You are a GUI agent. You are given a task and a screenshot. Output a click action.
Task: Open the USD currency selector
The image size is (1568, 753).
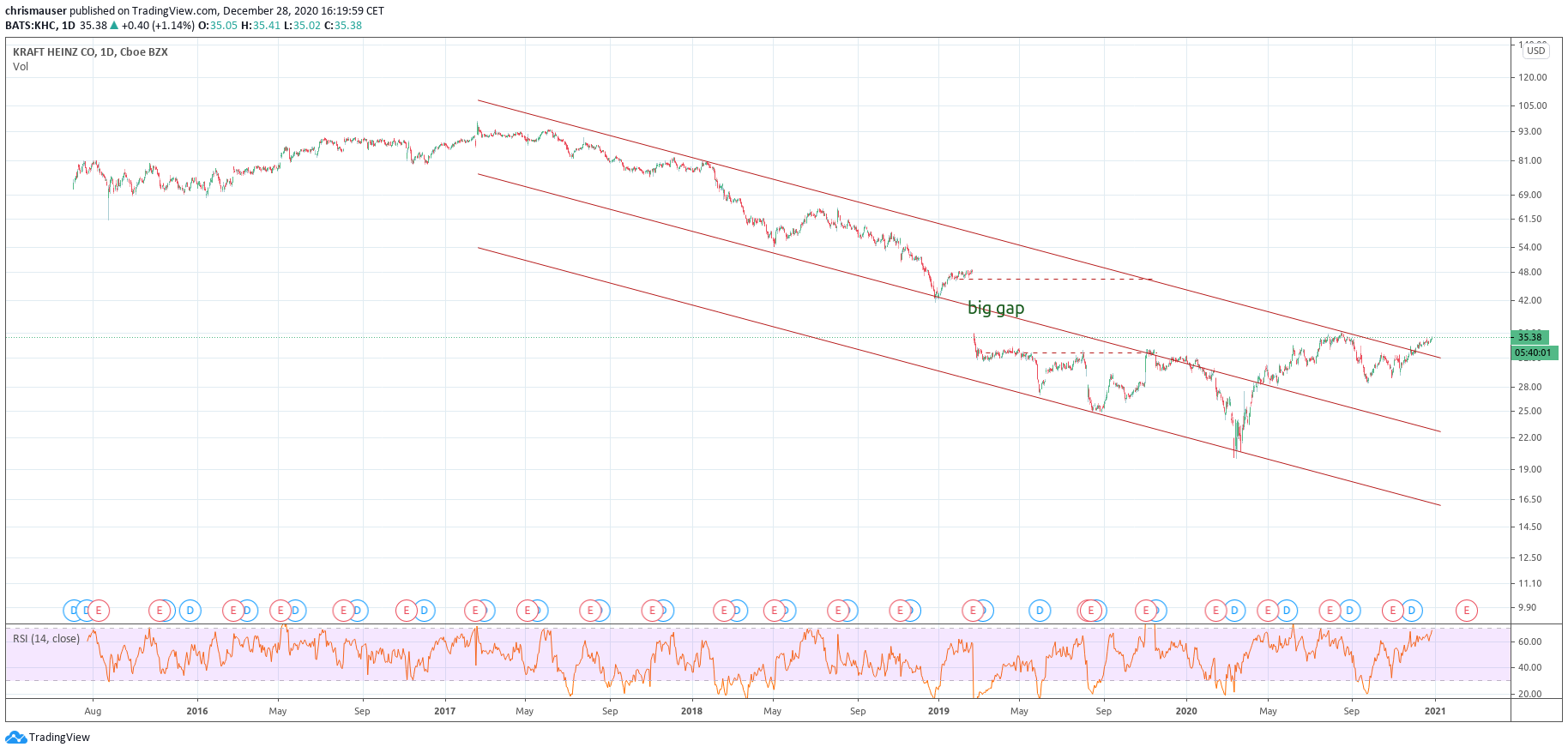pos(1535,51)
